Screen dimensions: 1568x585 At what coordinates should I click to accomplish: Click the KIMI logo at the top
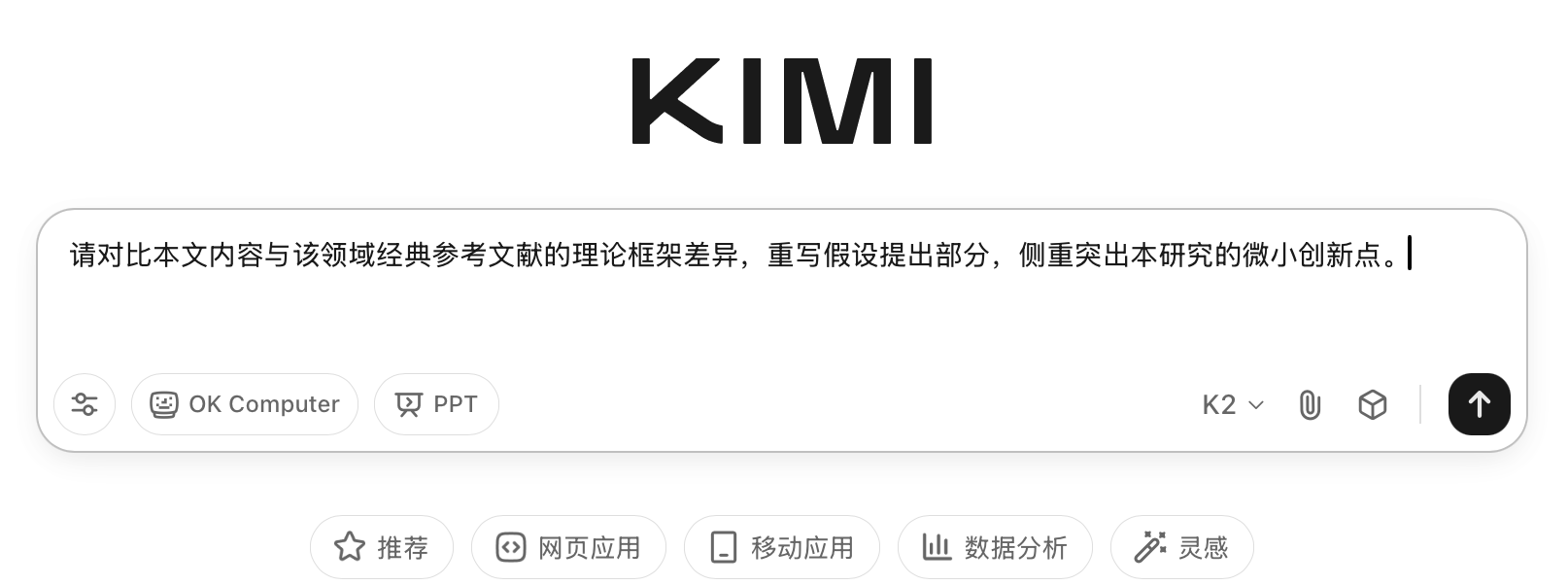(783, 101)
